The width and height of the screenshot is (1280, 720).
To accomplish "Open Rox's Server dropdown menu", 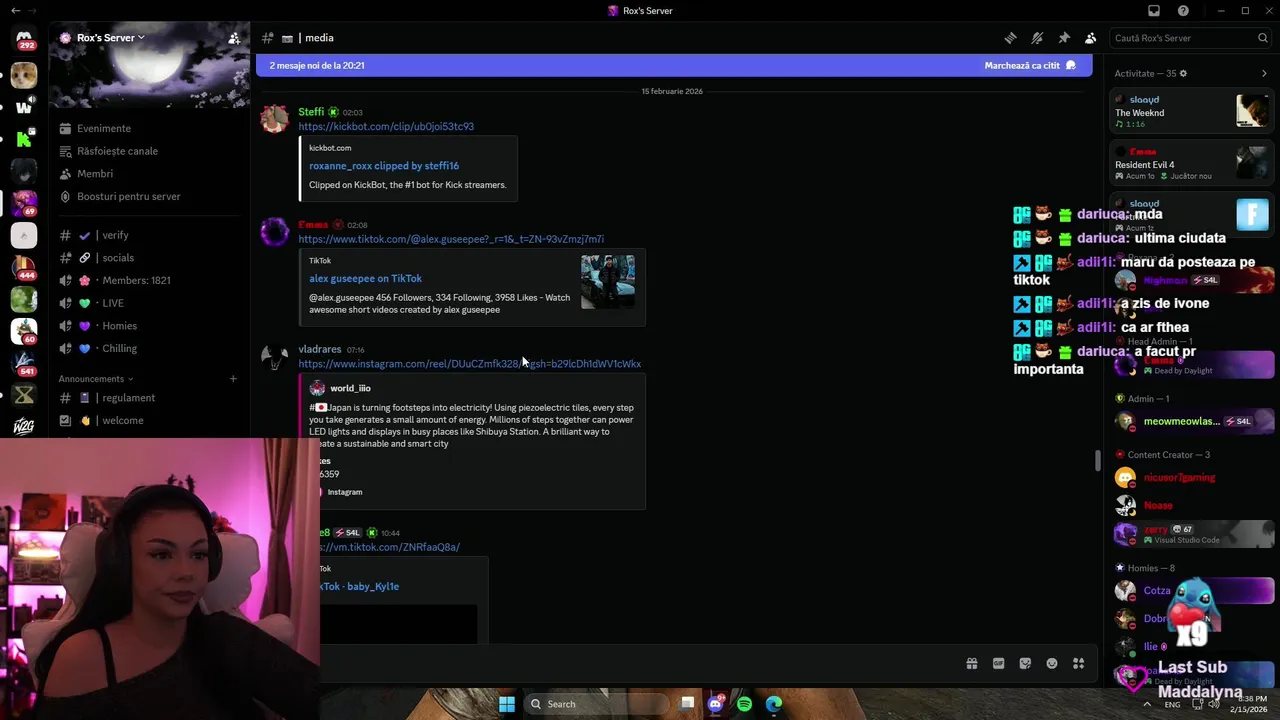I will point(111,38).
